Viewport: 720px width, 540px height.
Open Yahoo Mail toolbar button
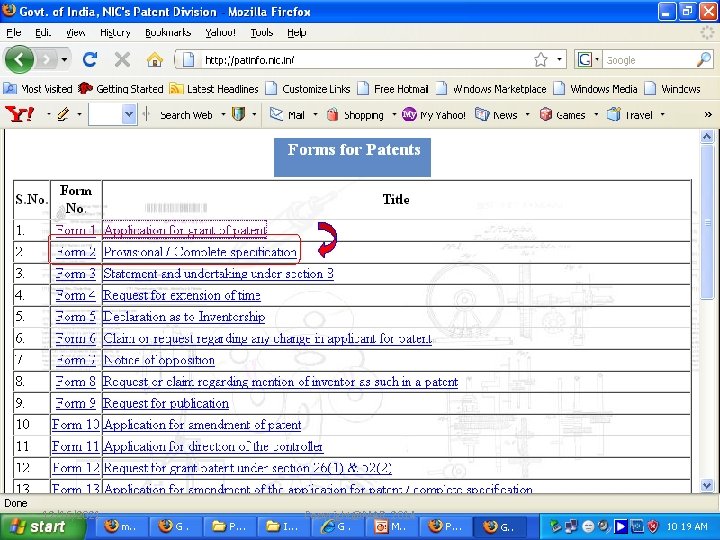287,114
